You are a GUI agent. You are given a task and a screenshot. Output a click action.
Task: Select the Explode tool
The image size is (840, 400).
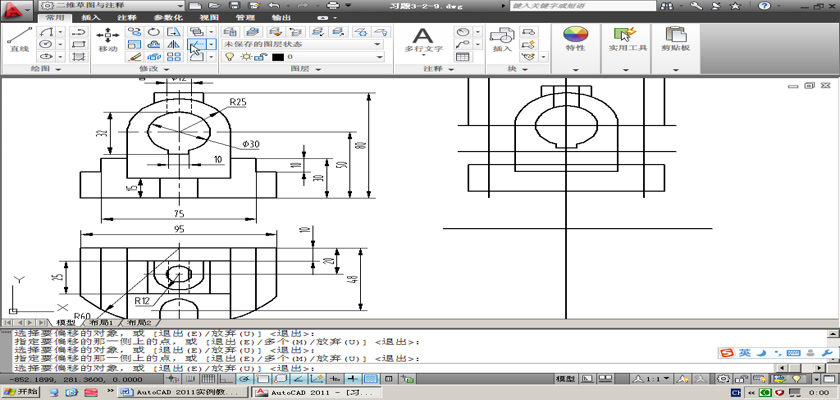pos(154,56)
